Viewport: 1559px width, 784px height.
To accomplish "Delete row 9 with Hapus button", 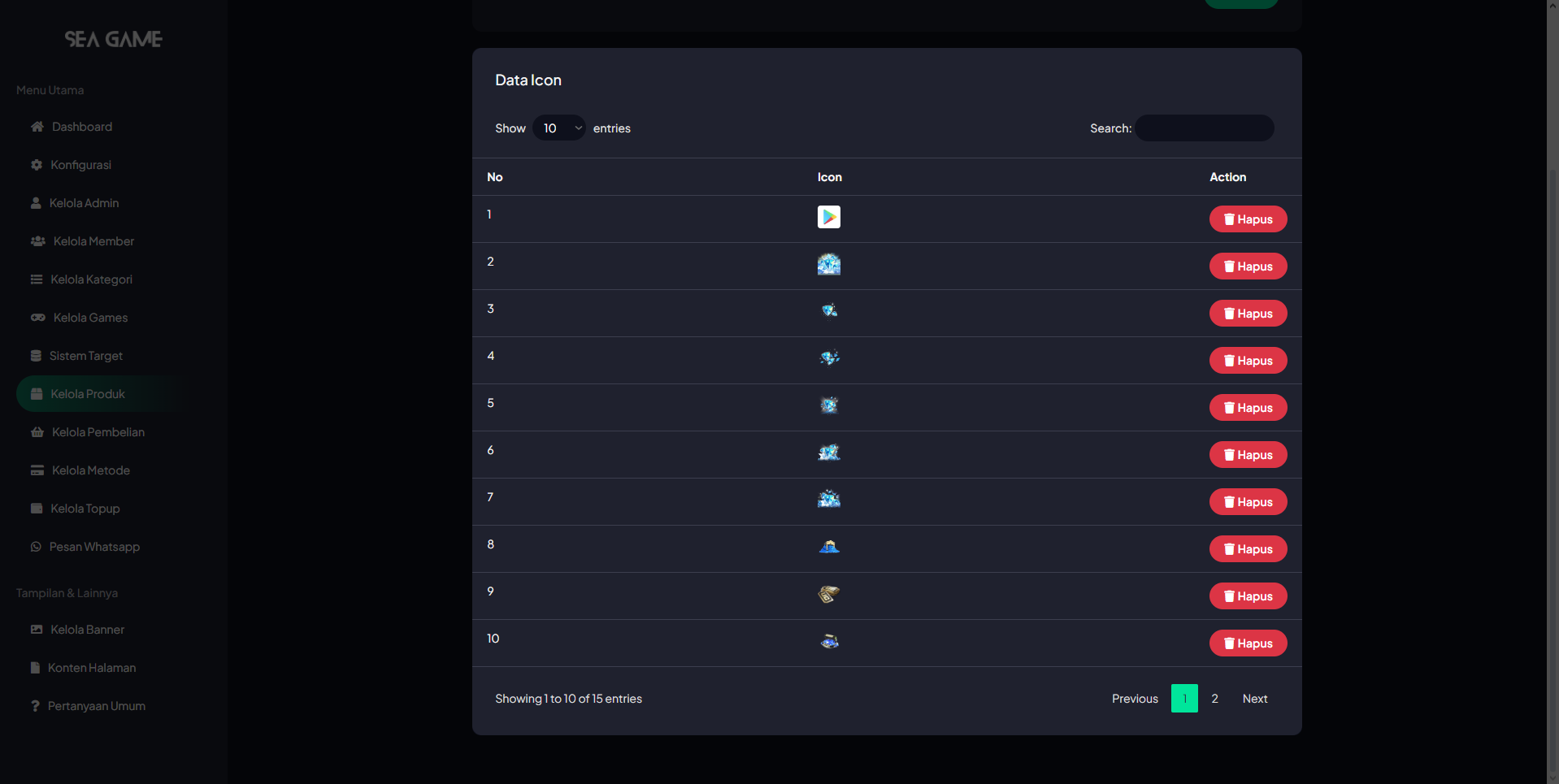I will pos(1249,596).
